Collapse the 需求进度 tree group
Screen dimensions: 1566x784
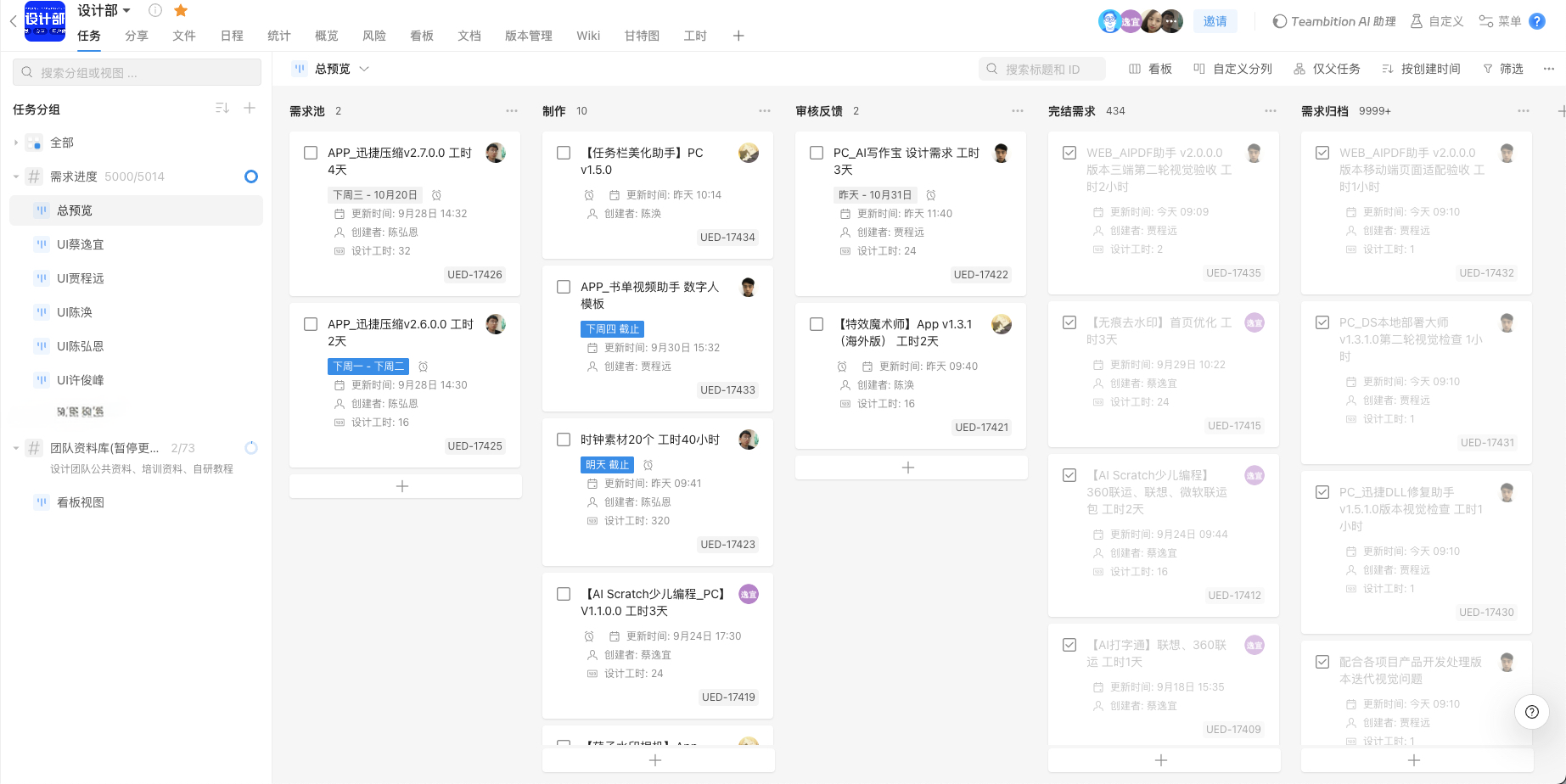[x=16, y=176]
